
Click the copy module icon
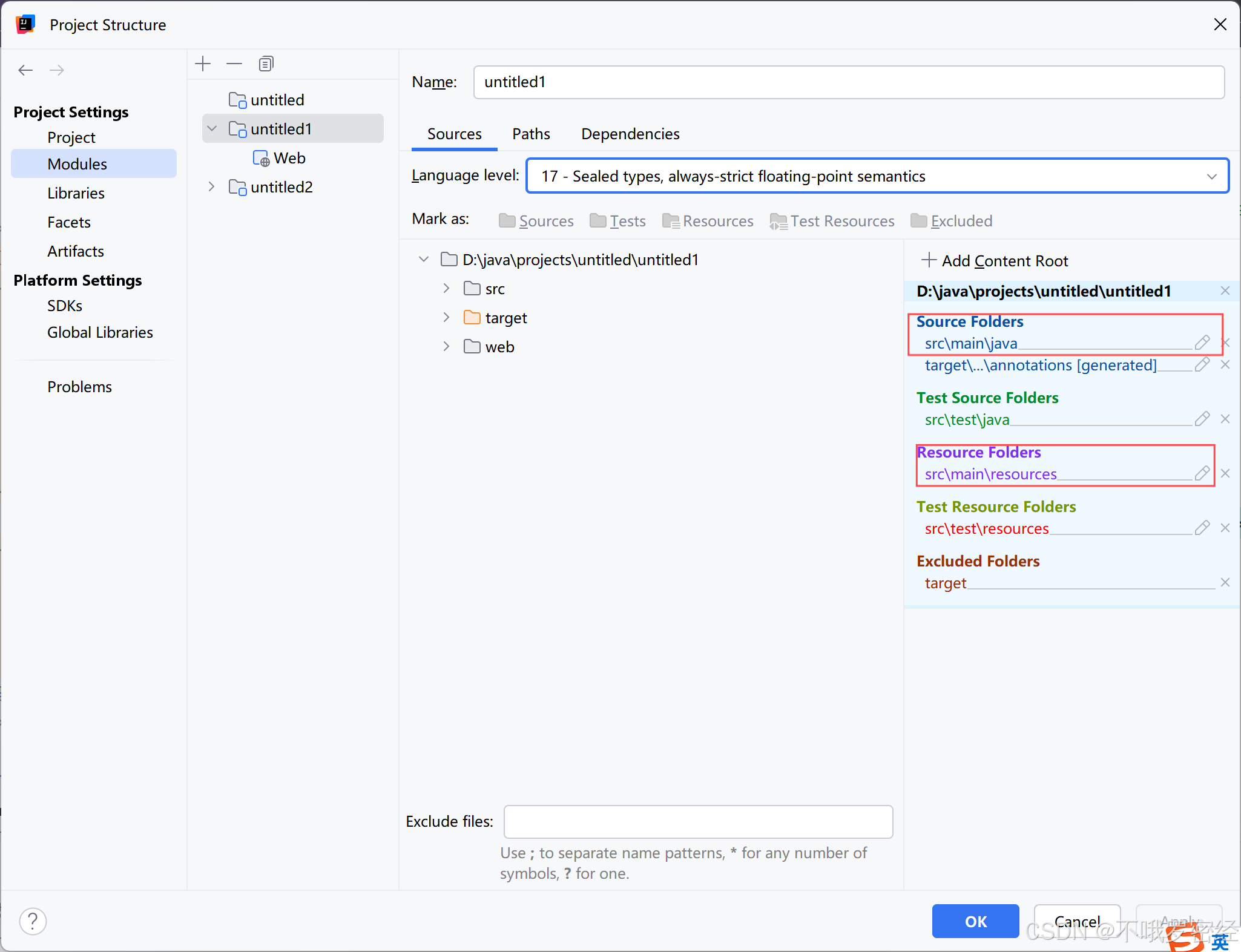266,64
